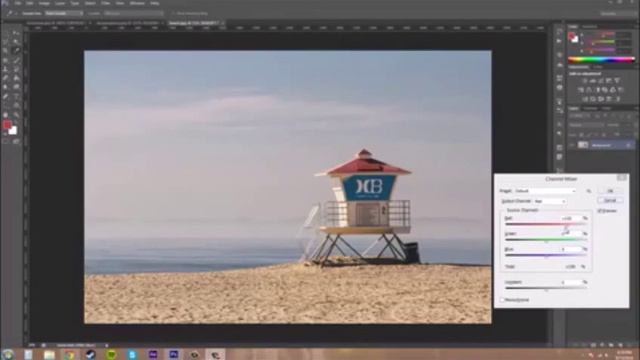Select the Eraser tool

[x=5, y=78]
